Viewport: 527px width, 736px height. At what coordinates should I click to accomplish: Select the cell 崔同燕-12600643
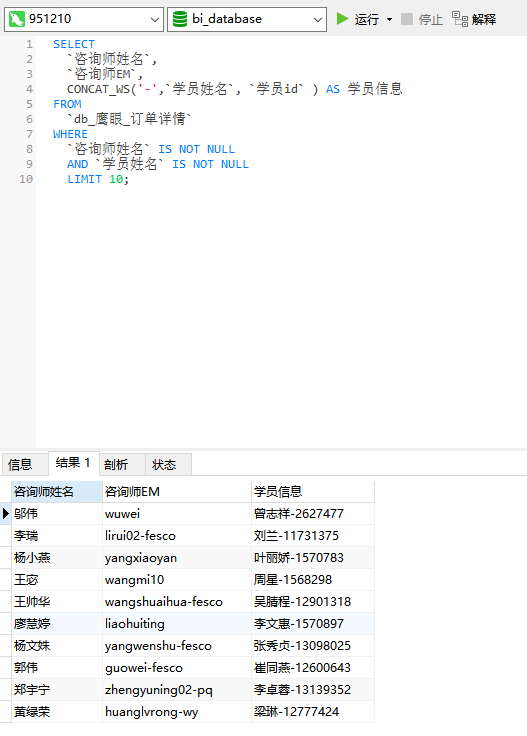pyautogui.click(x=313, y=668)
